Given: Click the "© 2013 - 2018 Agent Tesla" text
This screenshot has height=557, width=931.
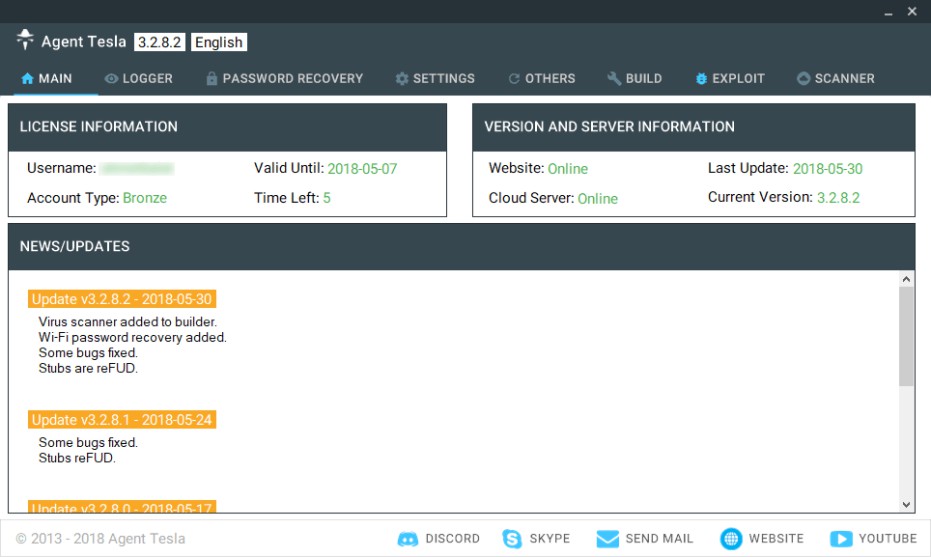Looking at the screenshot, I should [x=100, y=539].
